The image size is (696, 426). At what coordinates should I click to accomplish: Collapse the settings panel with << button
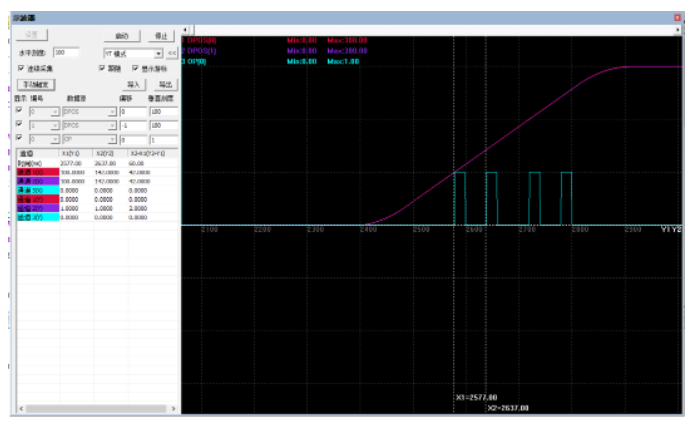coord(172,52)
